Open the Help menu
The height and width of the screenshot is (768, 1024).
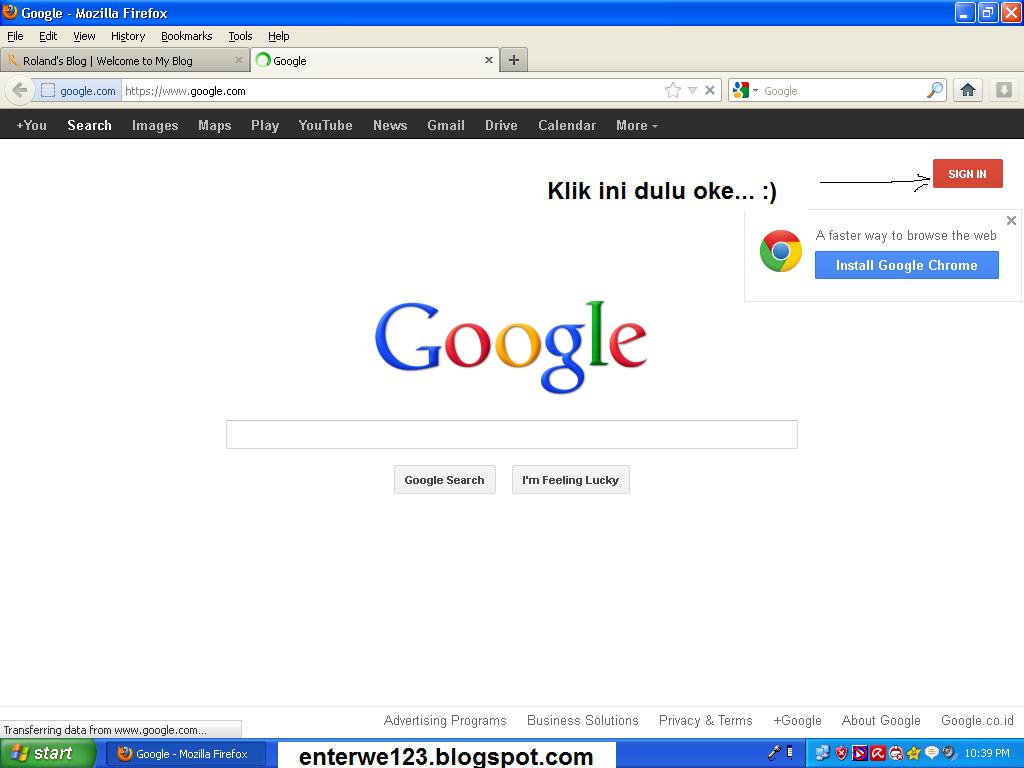coord(279,36)
